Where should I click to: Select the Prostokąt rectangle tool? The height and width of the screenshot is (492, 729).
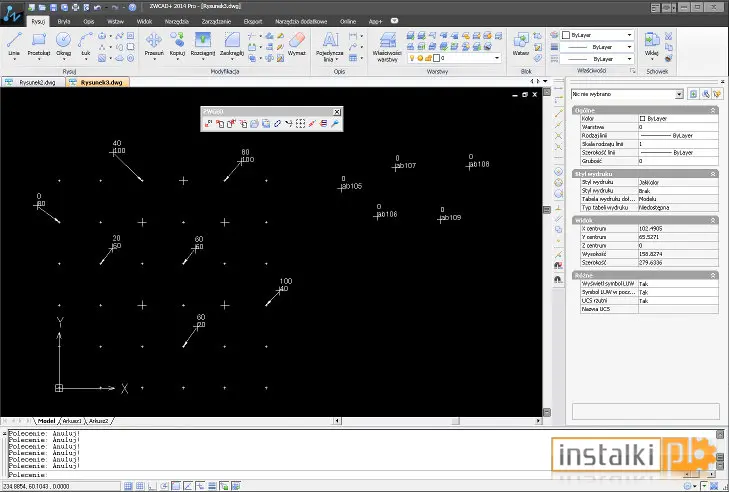click(x=39, y=44)
